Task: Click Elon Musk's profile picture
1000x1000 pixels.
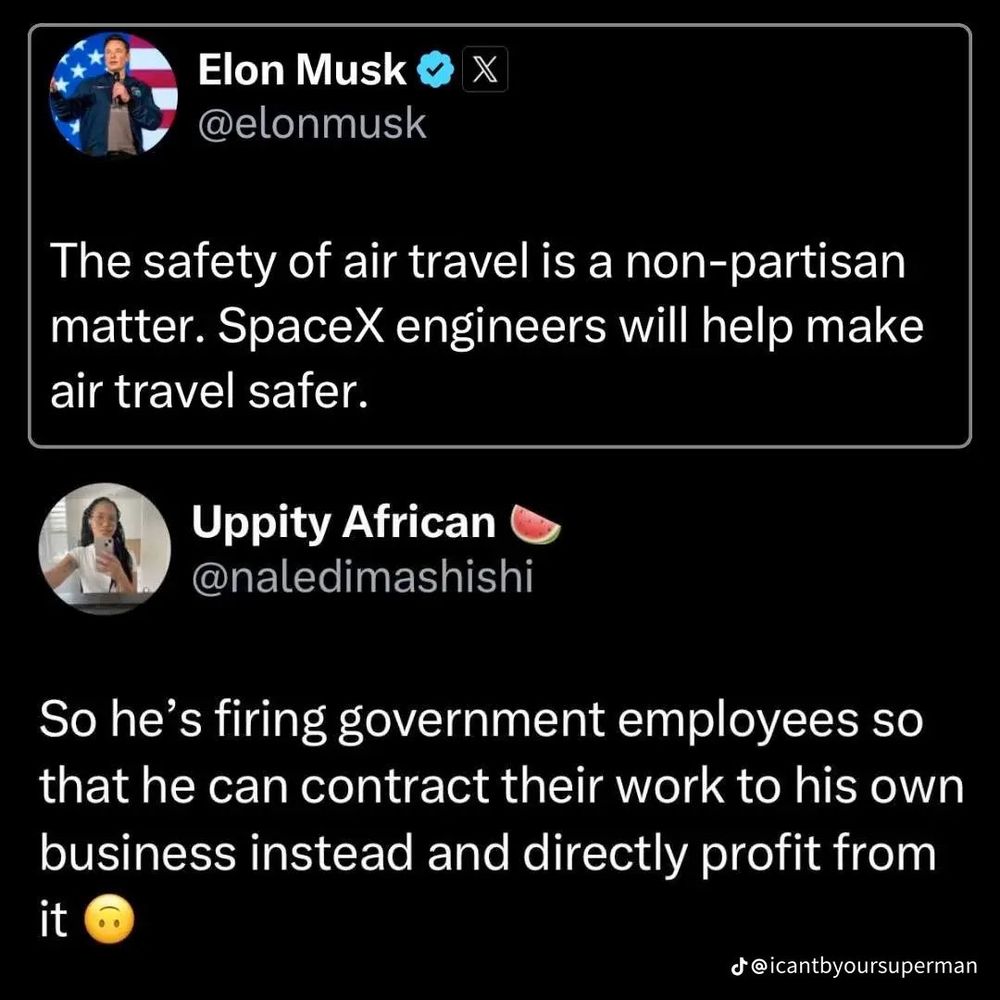Action: coord(113,94)
